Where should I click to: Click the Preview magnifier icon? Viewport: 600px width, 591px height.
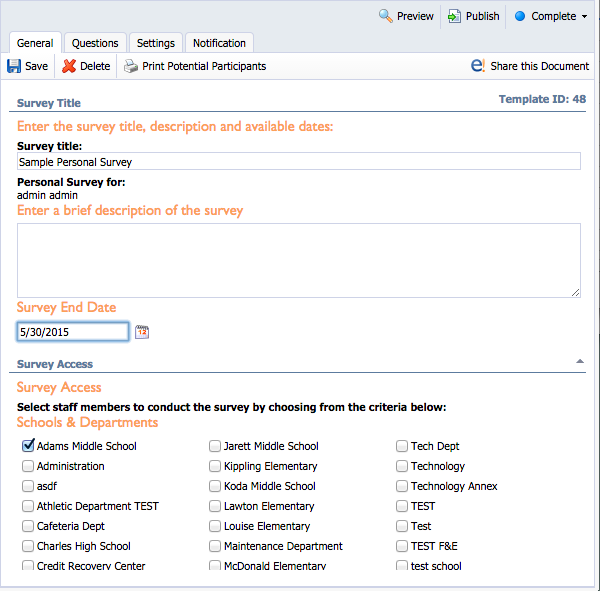pos(385,16)
